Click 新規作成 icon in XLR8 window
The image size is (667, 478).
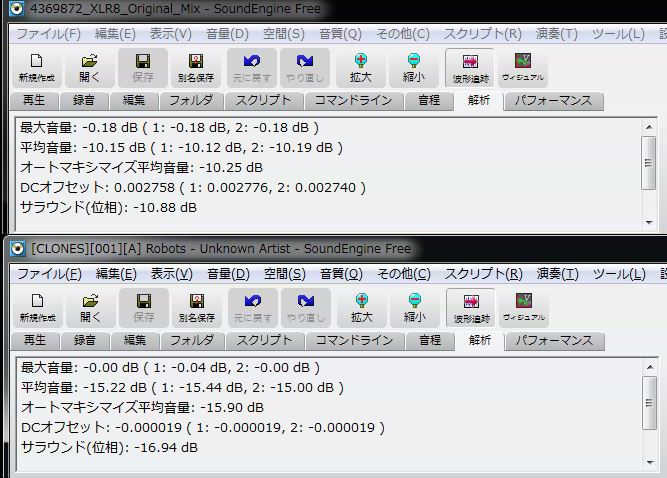(37, 68)
